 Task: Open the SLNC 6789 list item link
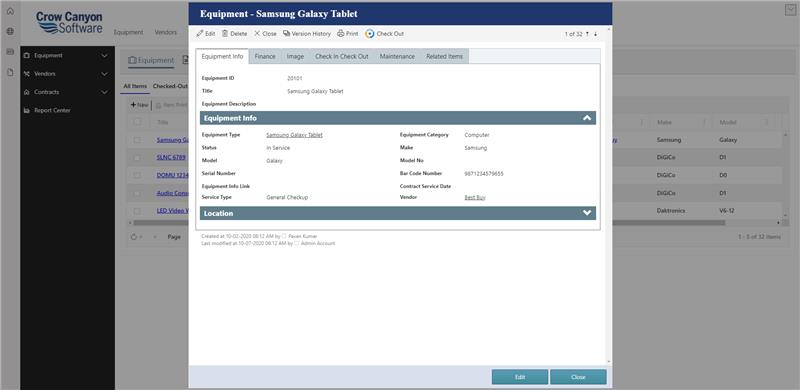click(x=171, y=157)
